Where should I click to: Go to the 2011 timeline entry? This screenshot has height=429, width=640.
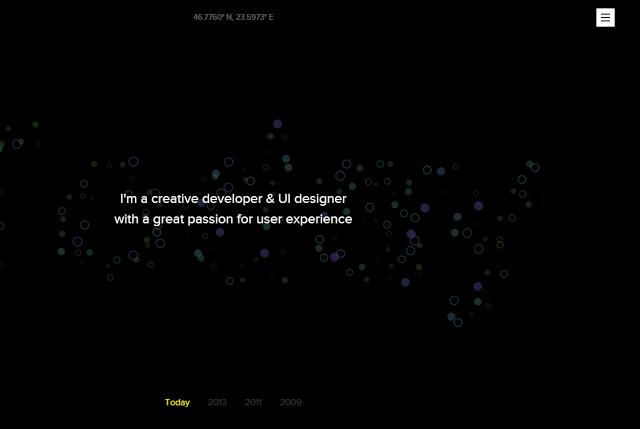coord(253,402)
